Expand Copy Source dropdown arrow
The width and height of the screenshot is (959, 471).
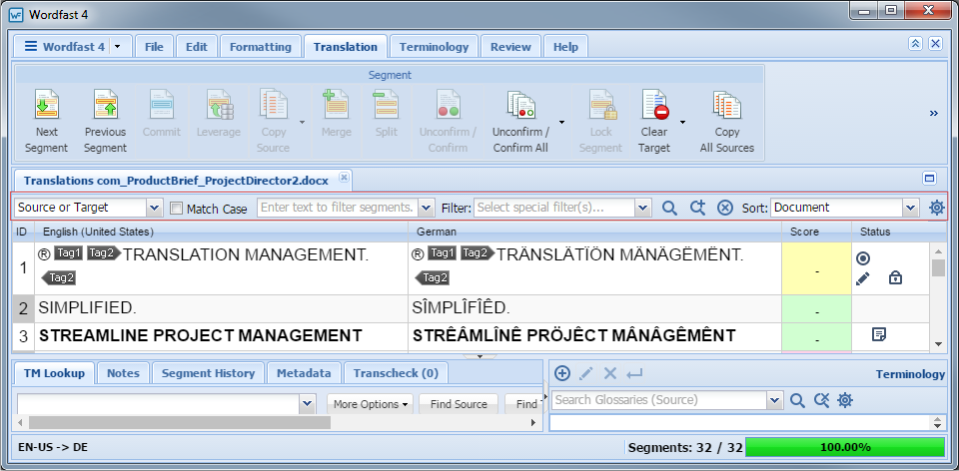302,122
